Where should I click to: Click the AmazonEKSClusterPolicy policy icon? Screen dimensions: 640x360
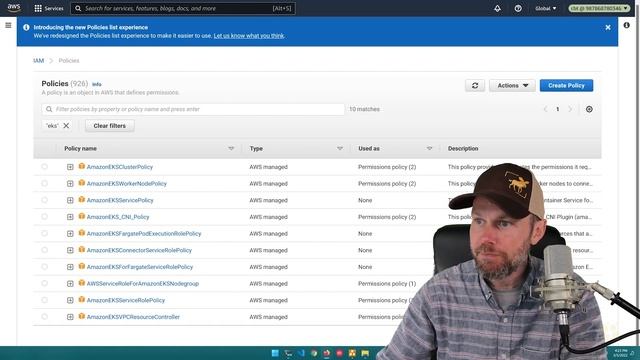pos(82,166)
